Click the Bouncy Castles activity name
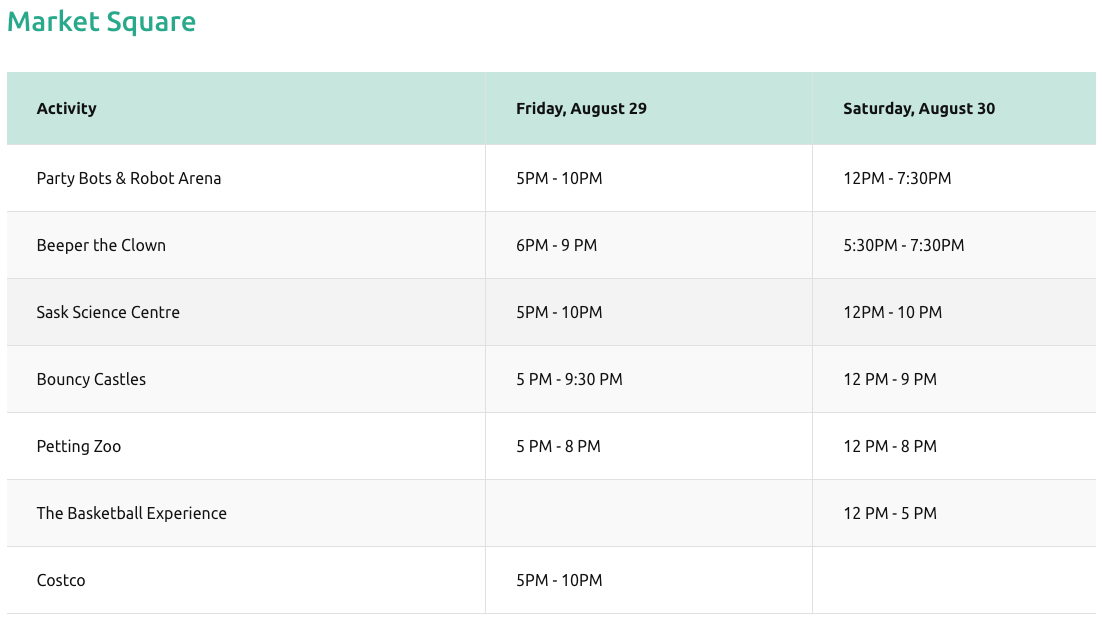Viewport: 1096px width, 629px height. pyautogui.click(x=91, y=379)
